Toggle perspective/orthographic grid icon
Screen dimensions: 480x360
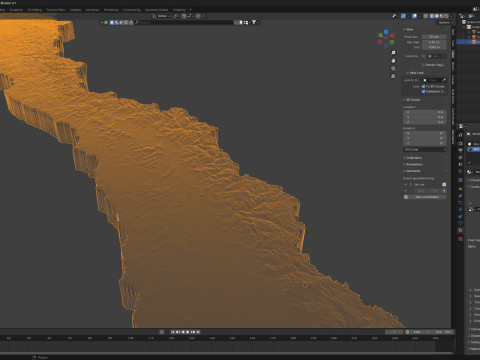click(x=393, y=76)
